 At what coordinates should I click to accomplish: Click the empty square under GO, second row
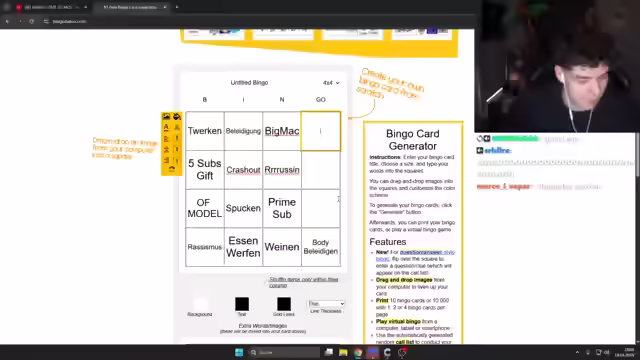[321, 170]
